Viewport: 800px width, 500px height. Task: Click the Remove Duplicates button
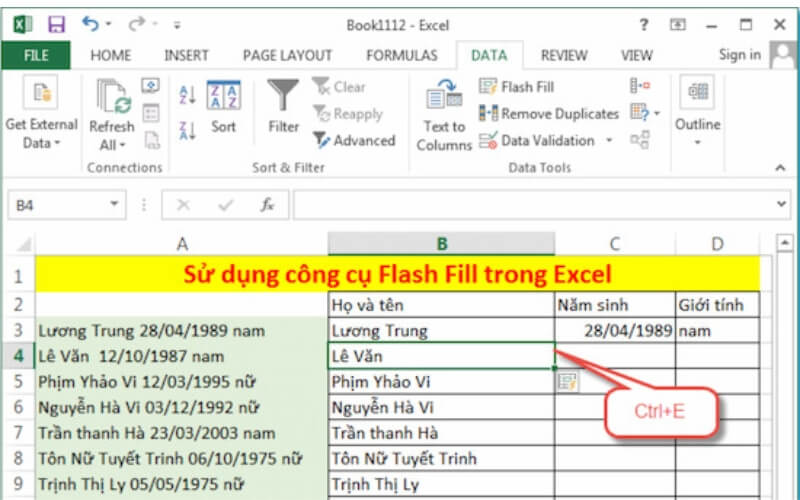[x=548, y=113]
